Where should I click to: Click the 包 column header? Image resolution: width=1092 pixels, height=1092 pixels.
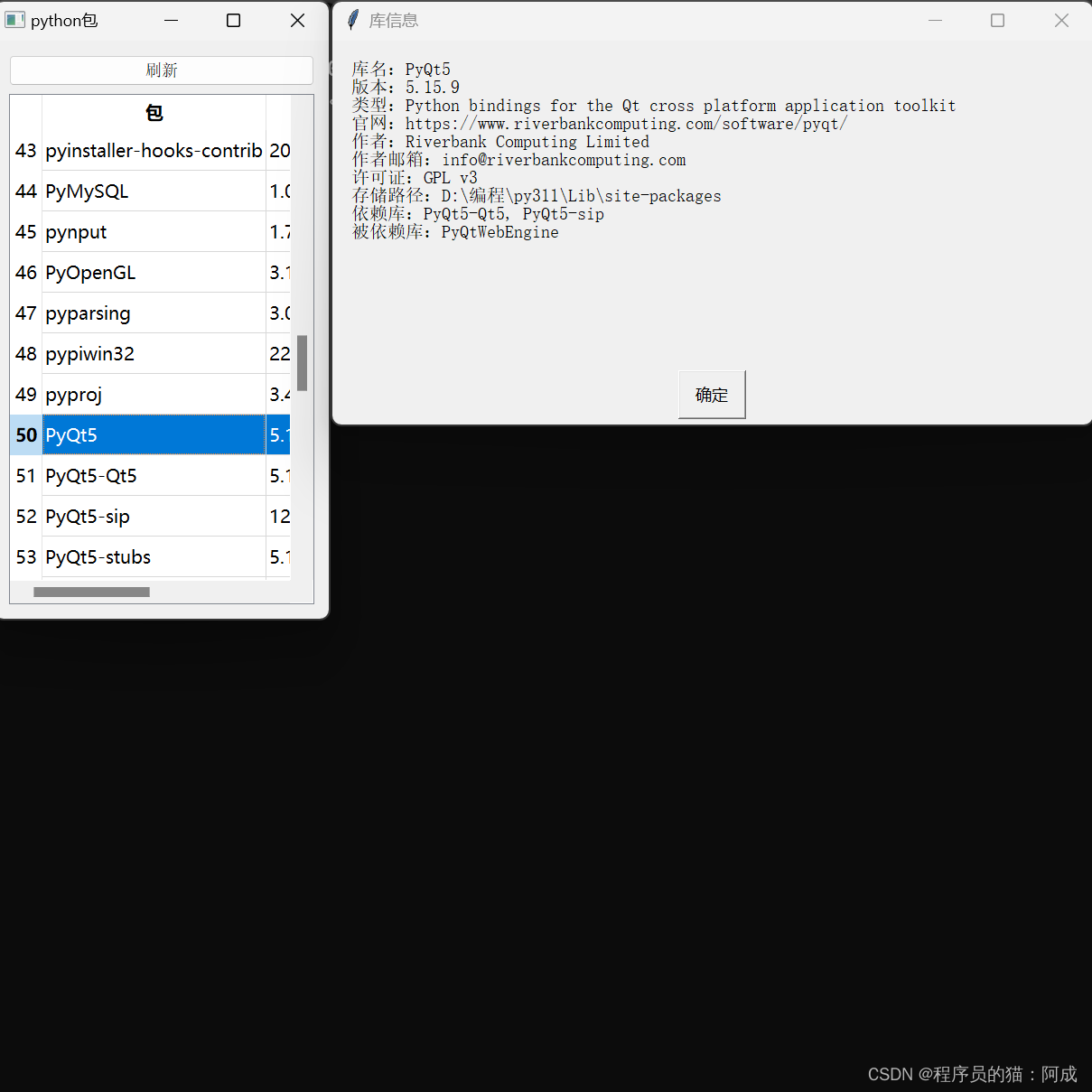click(x=154, y=113)
